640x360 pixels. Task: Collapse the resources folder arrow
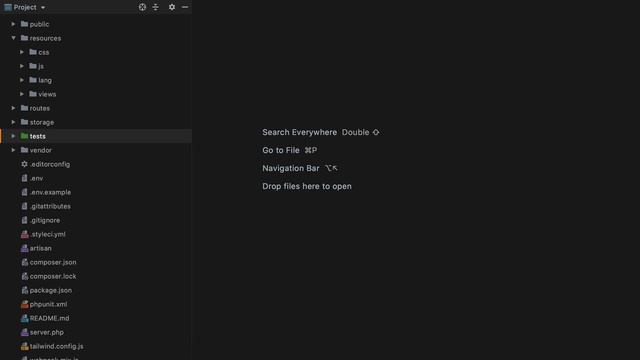(13, 38)
